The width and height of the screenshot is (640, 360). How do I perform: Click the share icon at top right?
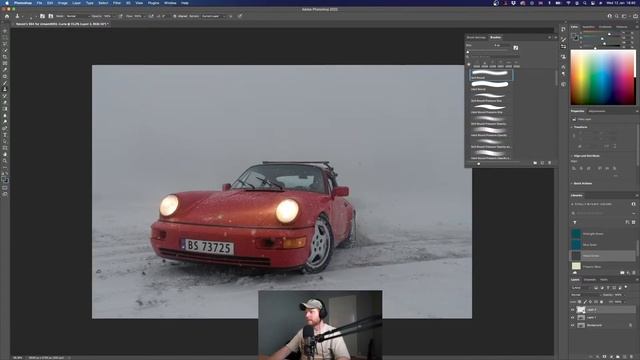click(636, 16)
